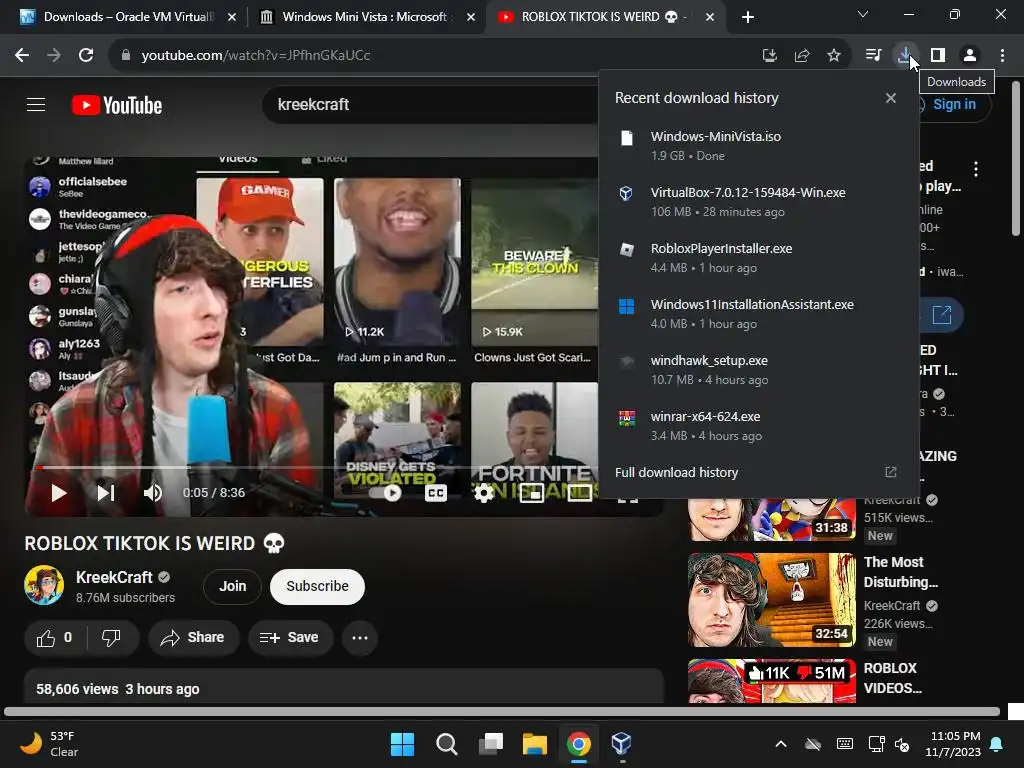The image size is (1024, 768).
Task: Reload the YouTube page
Action: click(86, 56)
